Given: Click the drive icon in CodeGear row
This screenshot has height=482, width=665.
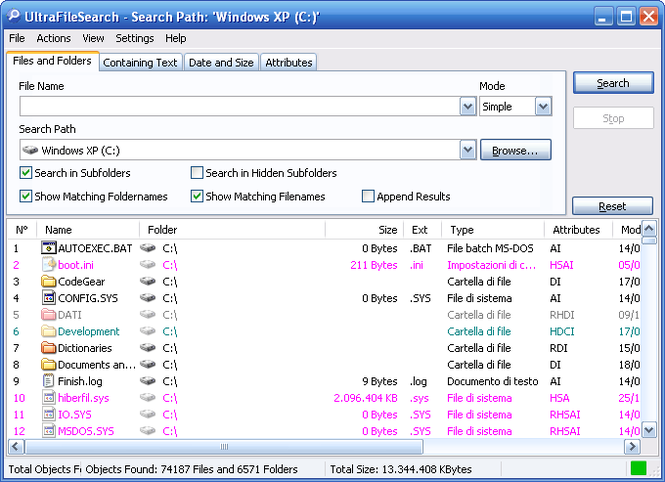Looking at the screenshot, I should pyautogui.click(x=148, y=281).
